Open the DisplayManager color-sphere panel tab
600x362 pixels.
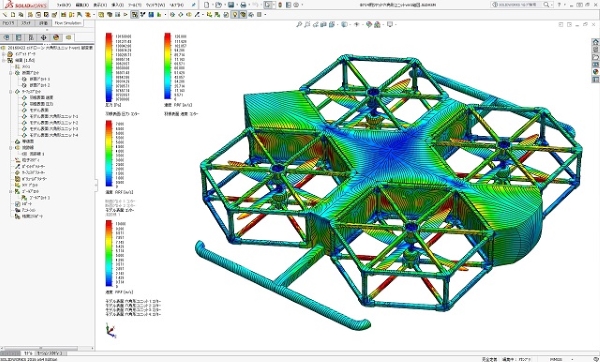point(56,37)
